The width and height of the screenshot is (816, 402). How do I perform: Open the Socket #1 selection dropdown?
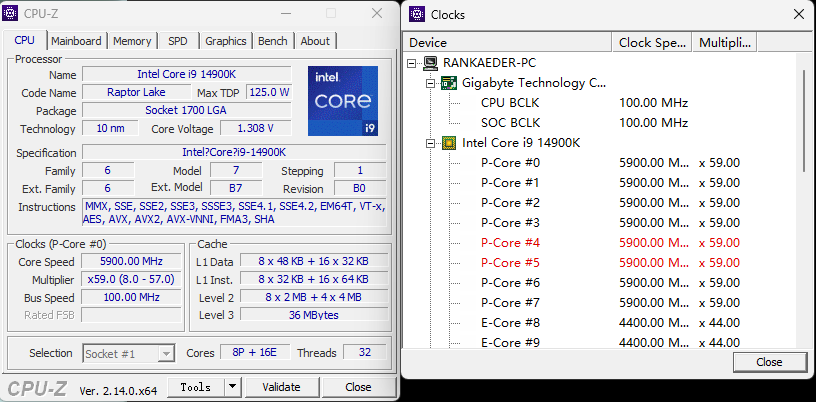click(166, 353)
